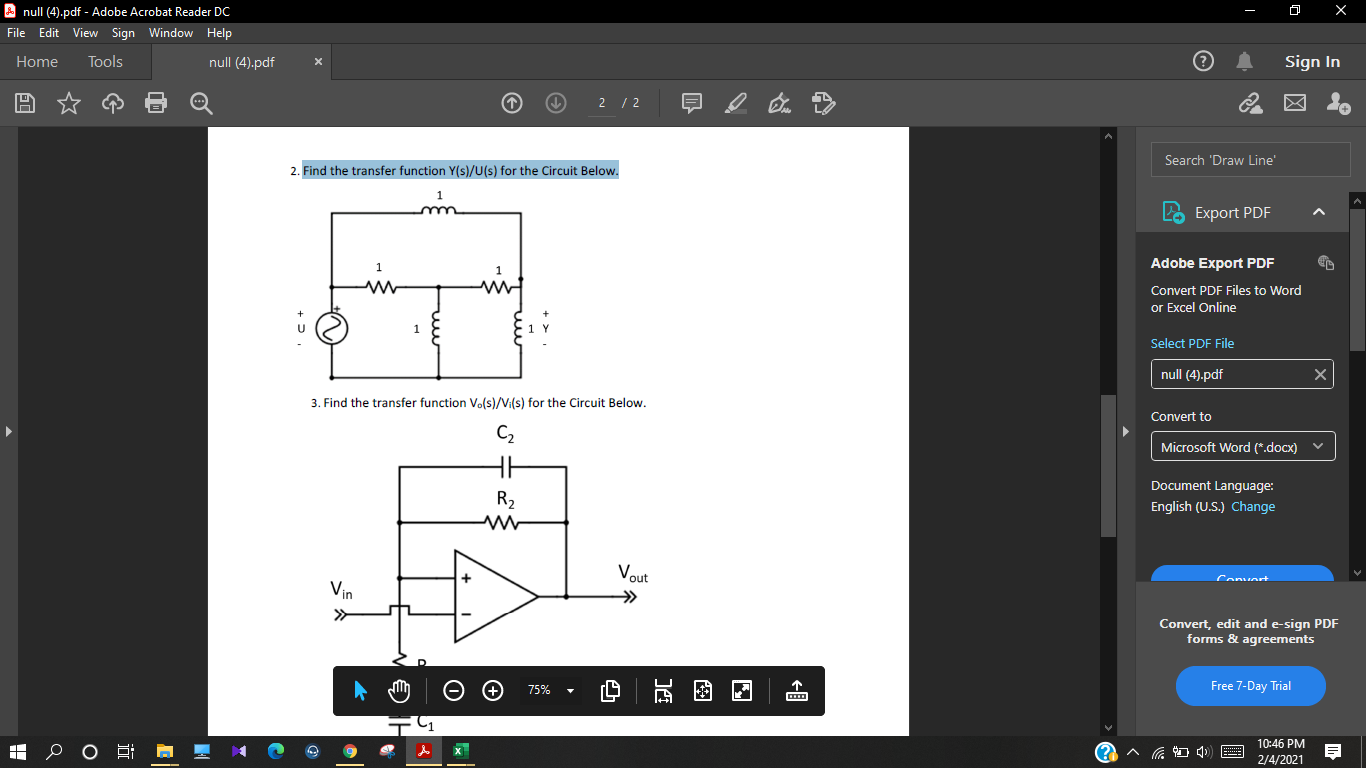Open the View menu
1366x768 pixels.
click(x=85, y=32)
